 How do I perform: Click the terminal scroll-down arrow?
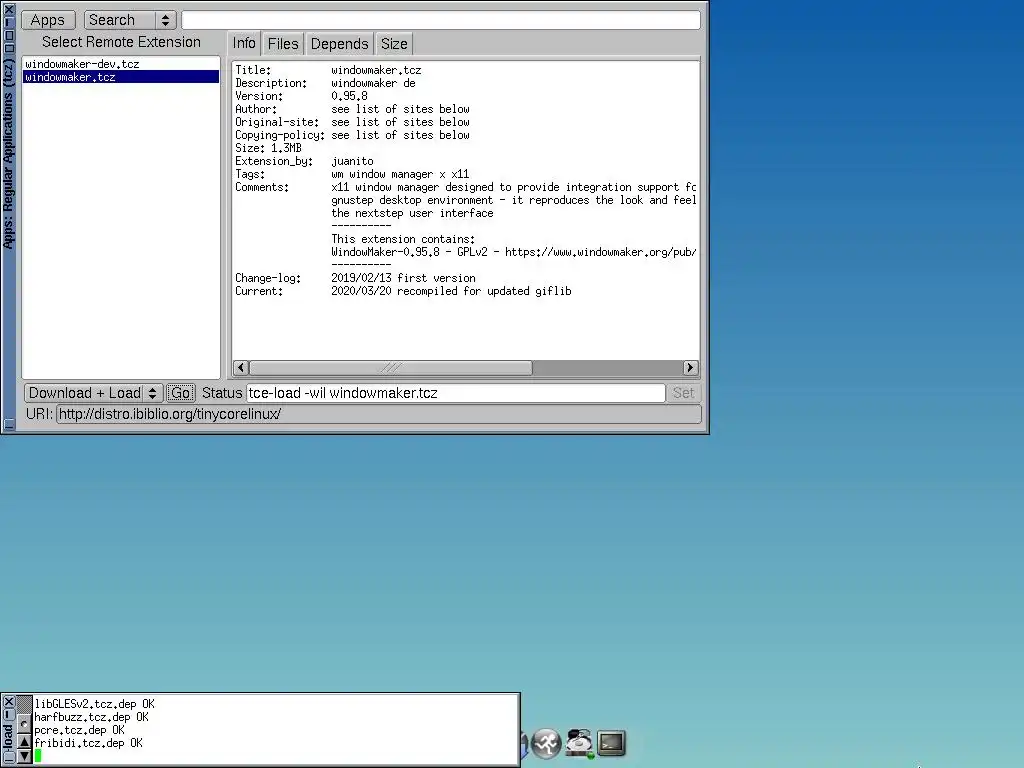click(x=24, y=756)
